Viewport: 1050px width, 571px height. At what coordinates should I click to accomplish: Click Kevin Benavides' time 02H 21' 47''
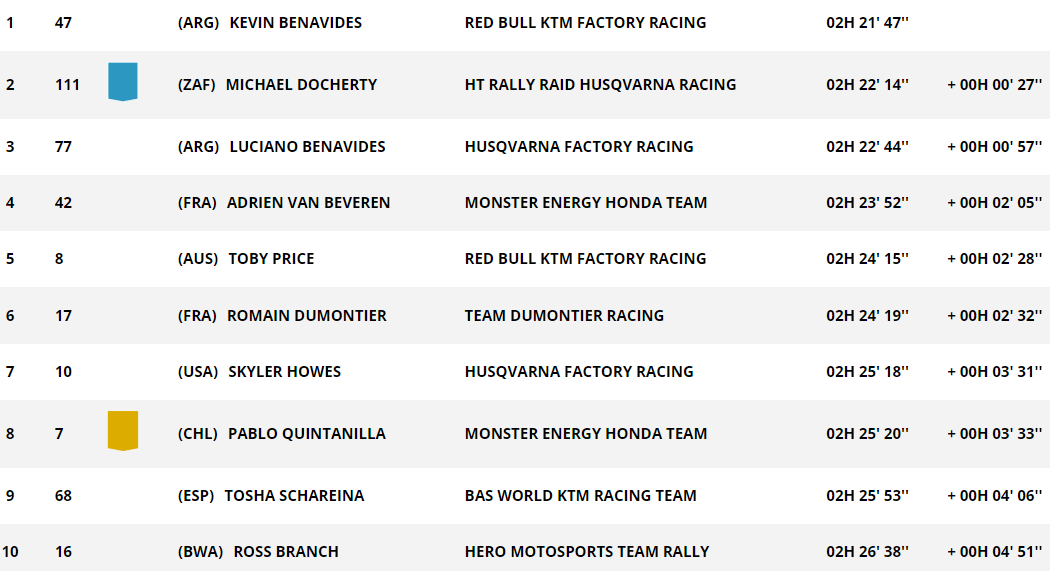pos(867,23)
